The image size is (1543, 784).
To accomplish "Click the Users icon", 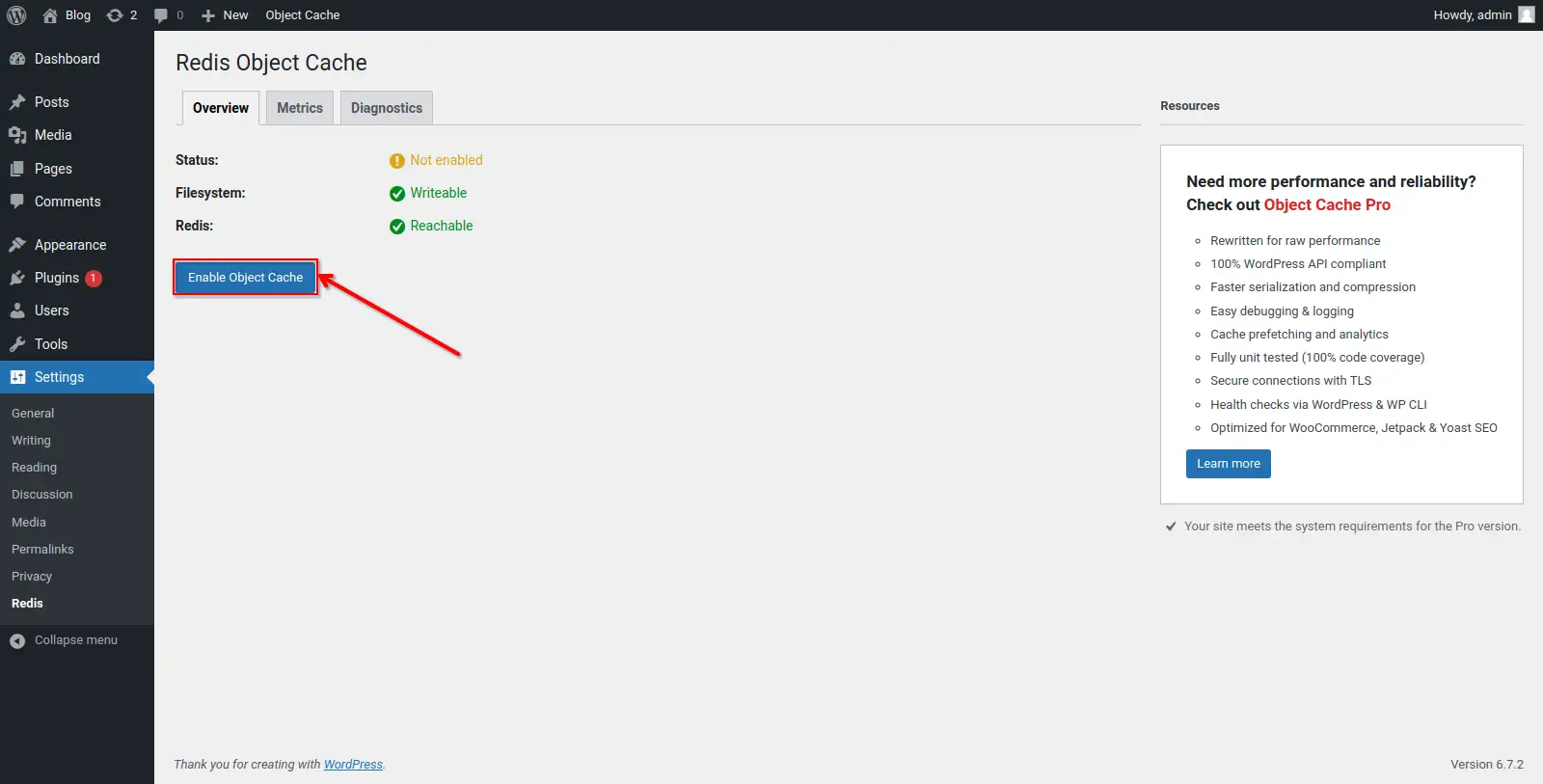I will (x=17, y=311).
